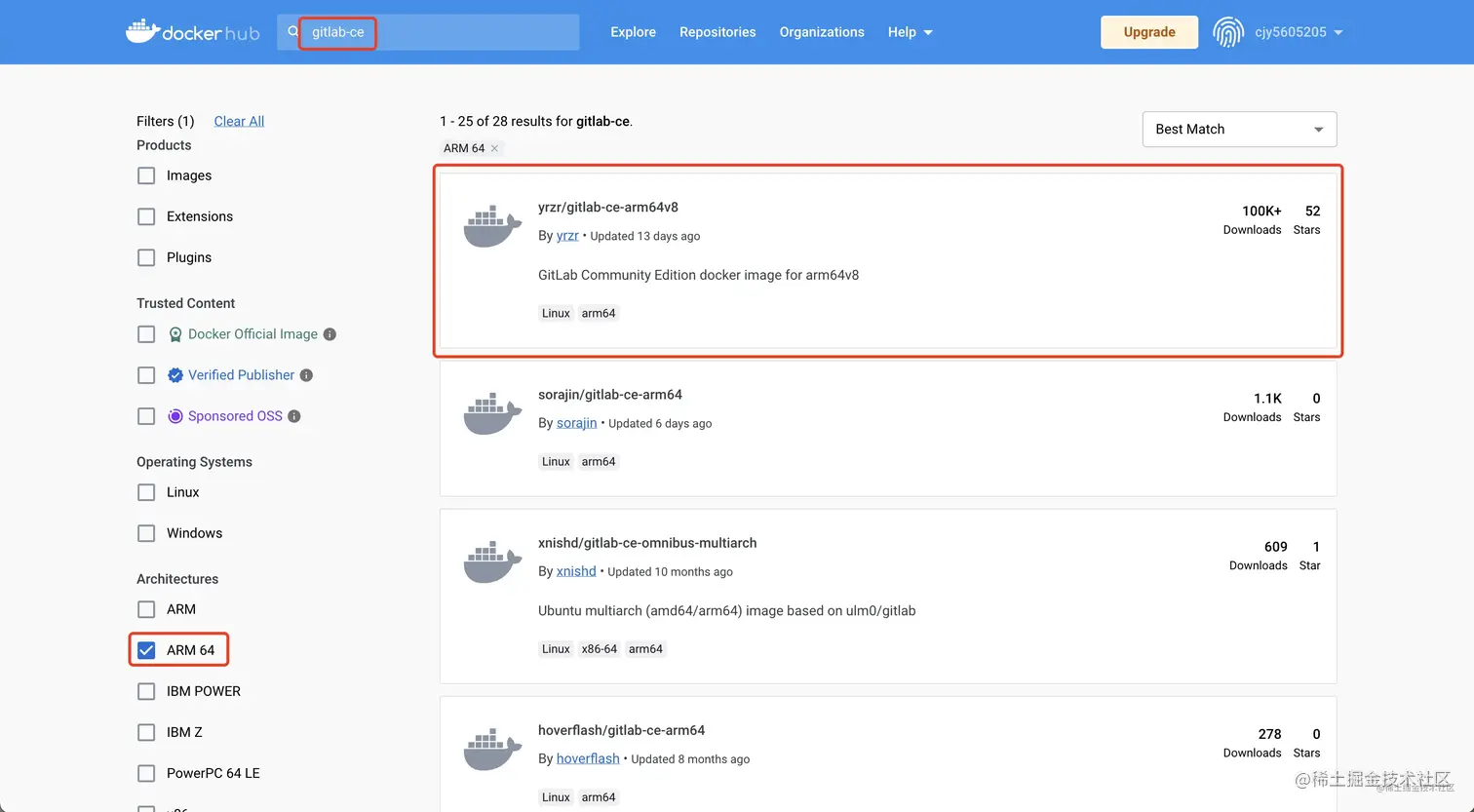Click the x86-64 tag on xnishd result

pyautogui.click(x=600, y=649)
